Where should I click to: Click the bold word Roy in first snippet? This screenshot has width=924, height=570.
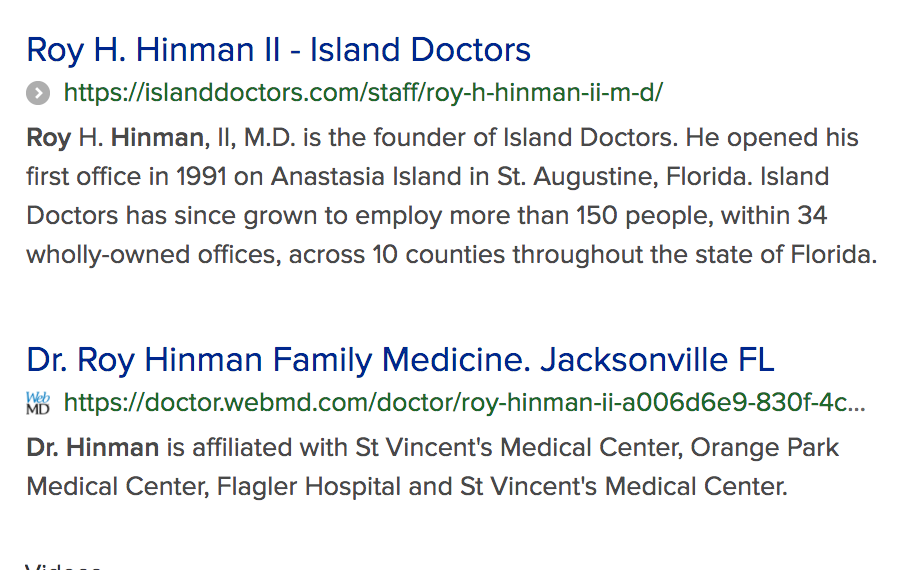(49, 139)
